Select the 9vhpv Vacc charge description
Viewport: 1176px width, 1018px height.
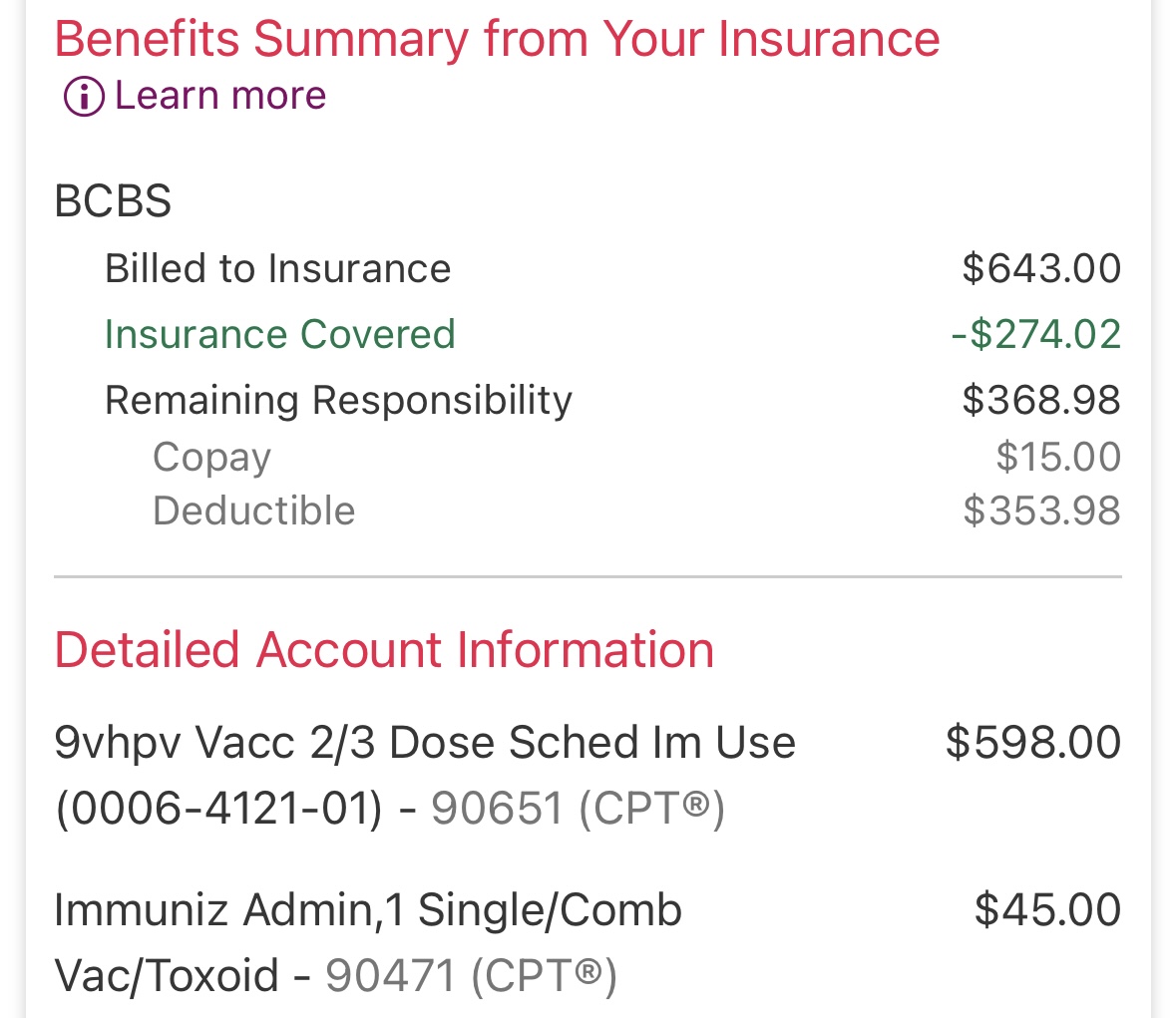coord(425,743)
